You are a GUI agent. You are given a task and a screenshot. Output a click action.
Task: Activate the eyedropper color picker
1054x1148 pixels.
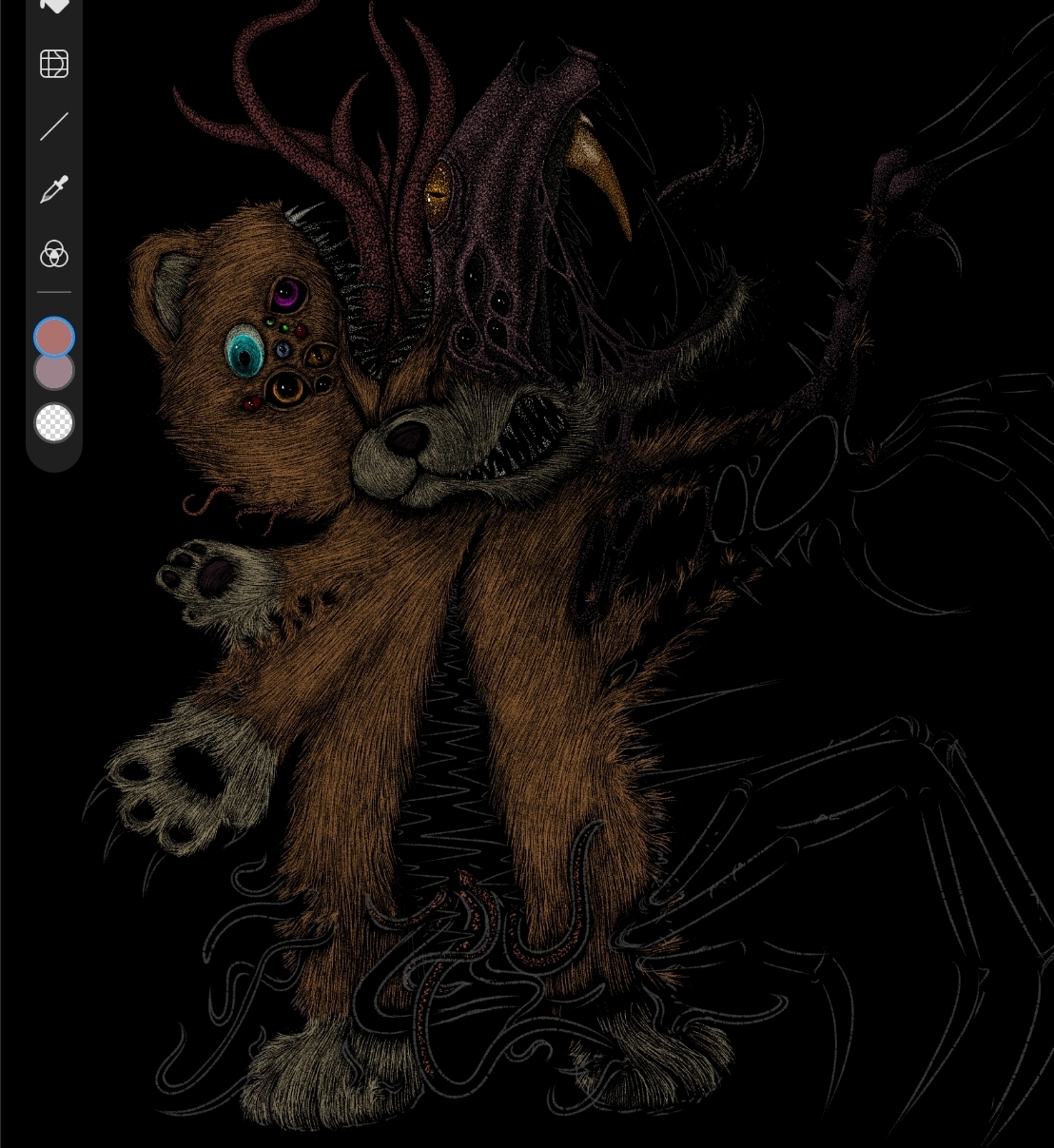click(x=54, y=190)
